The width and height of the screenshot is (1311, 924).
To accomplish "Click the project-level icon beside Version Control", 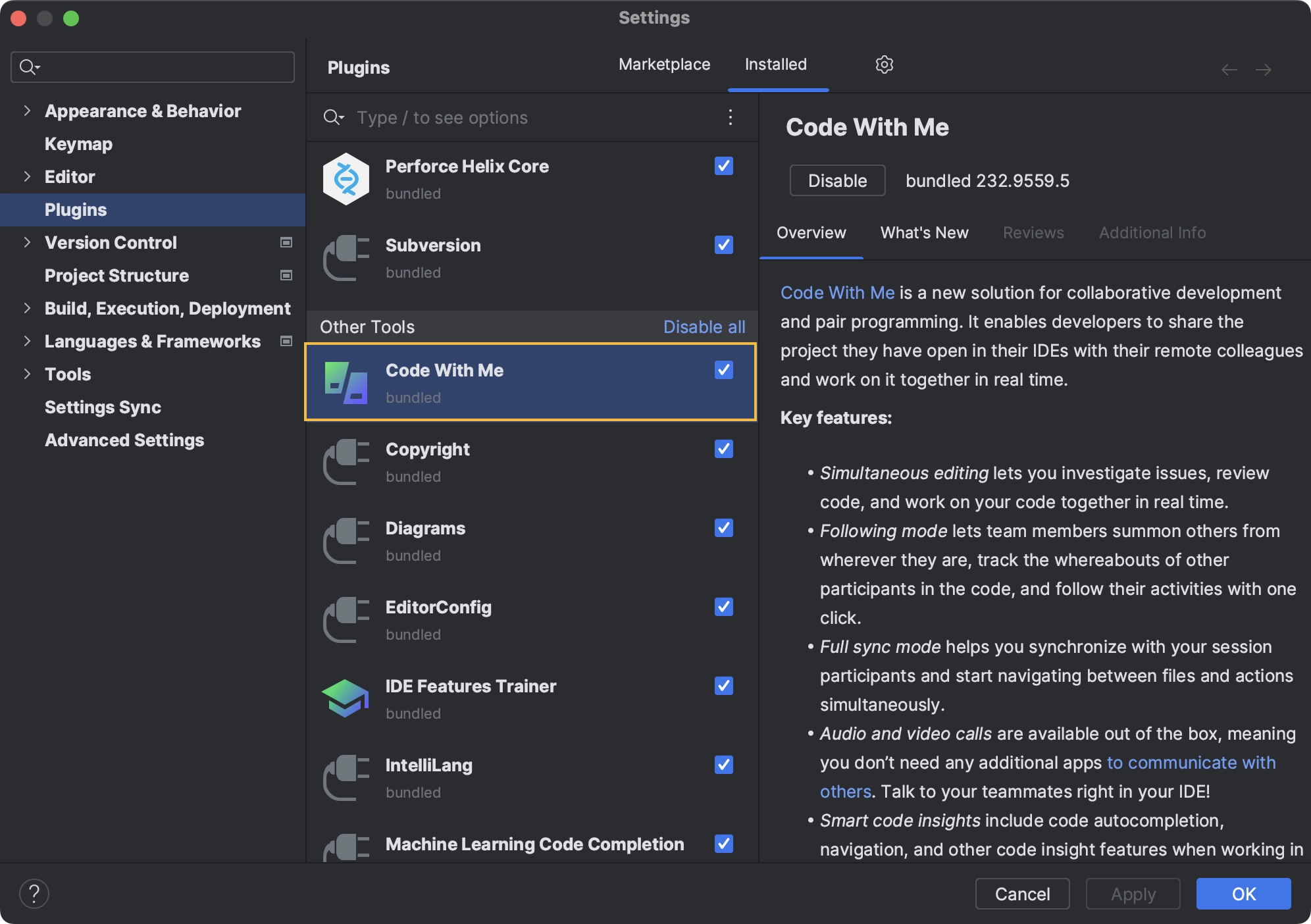I will click(x=286, y=242).
